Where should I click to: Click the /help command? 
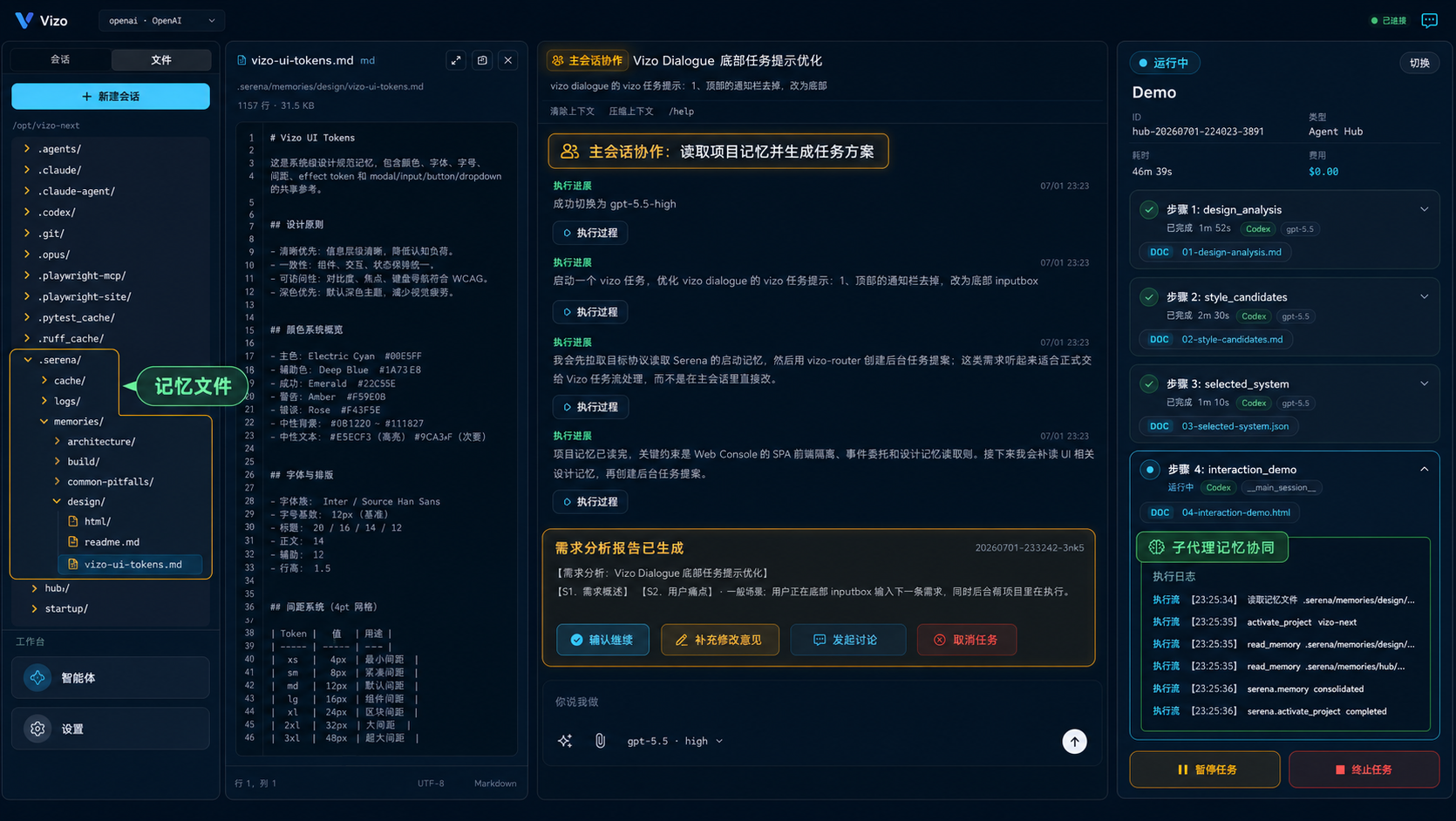[681, 112]
